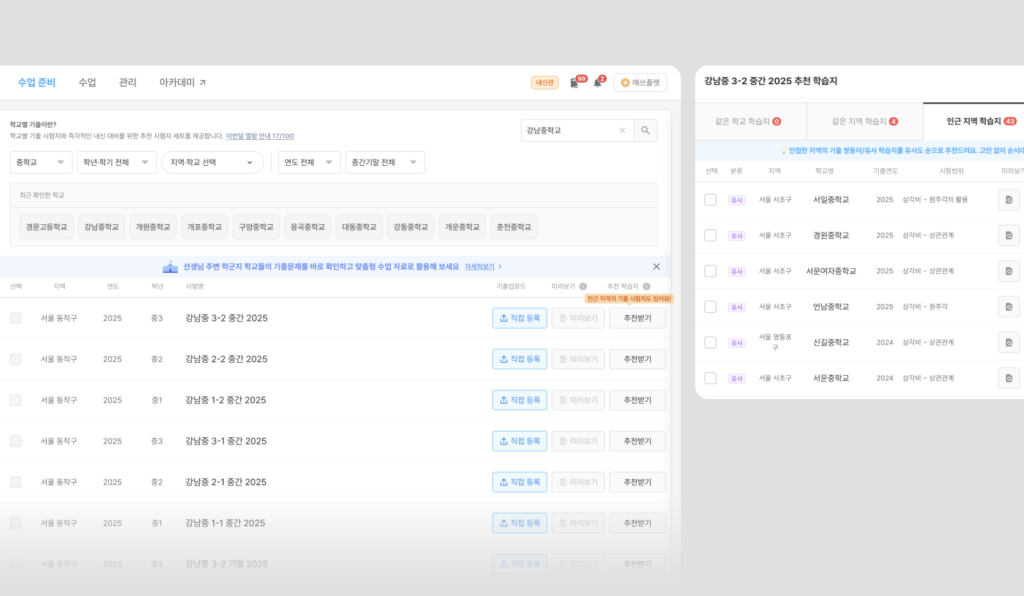Click info icon beside 추천 학습지 header
Screen dimensions: 1024x596
tap(647, 287)
